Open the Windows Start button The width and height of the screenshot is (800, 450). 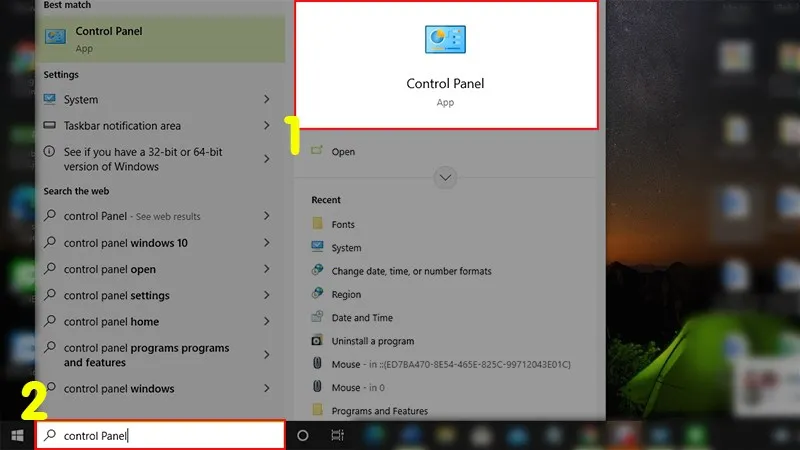[17, 436]
